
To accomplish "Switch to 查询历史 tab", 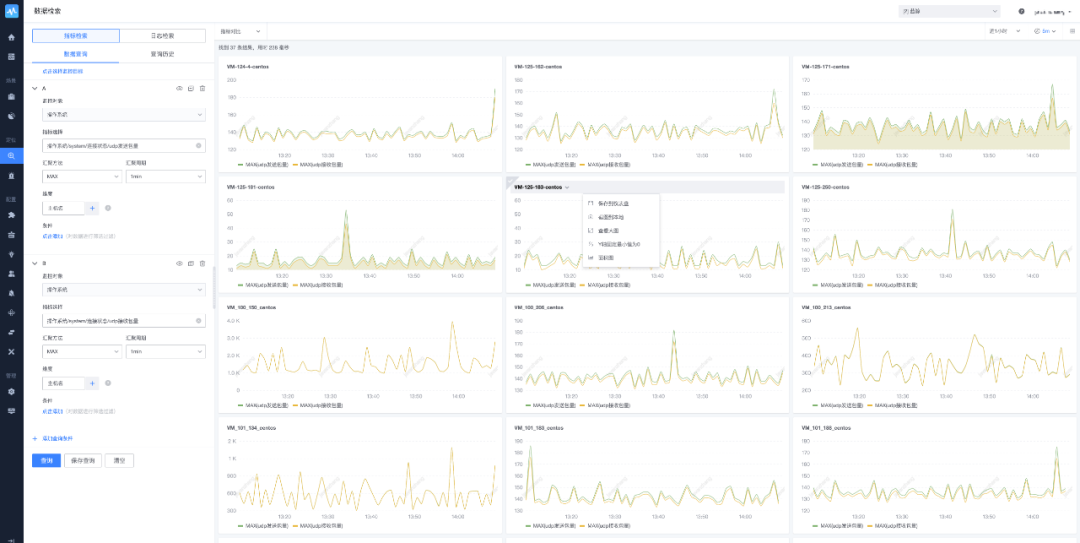I will point(163,54).
